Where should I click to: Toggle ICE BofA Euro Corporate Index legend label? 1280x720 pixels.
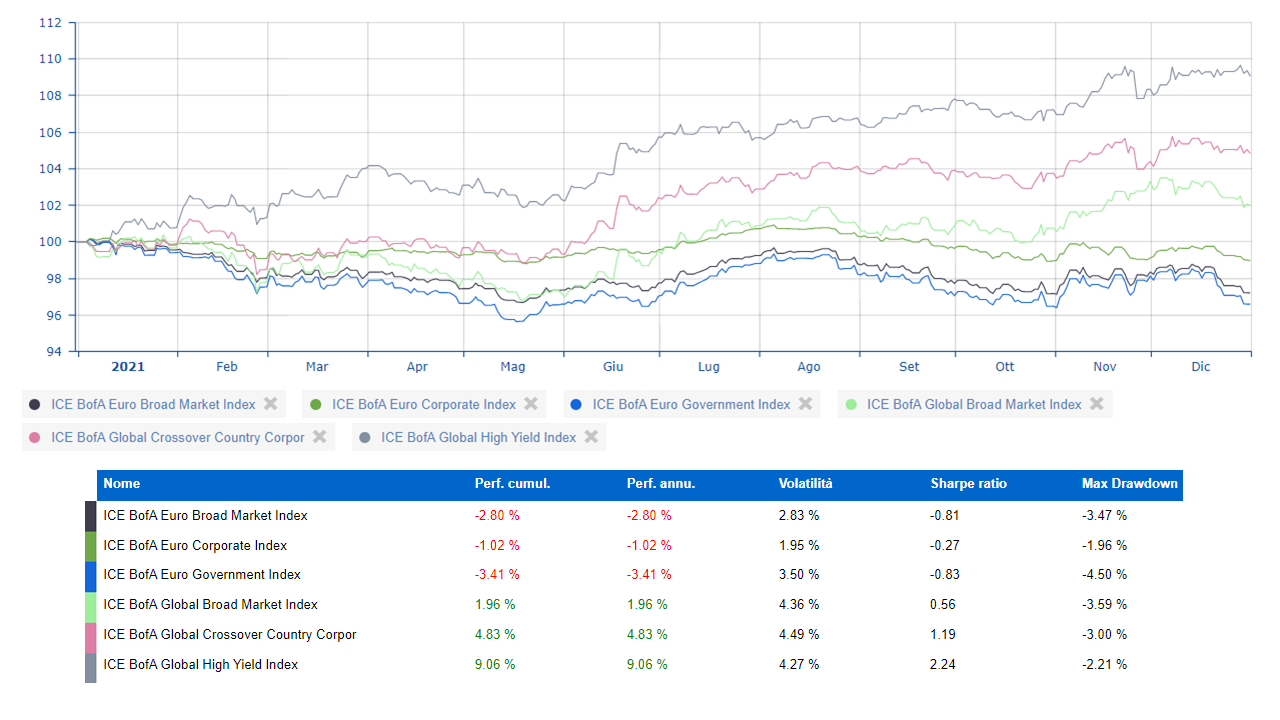click(424, 405)
